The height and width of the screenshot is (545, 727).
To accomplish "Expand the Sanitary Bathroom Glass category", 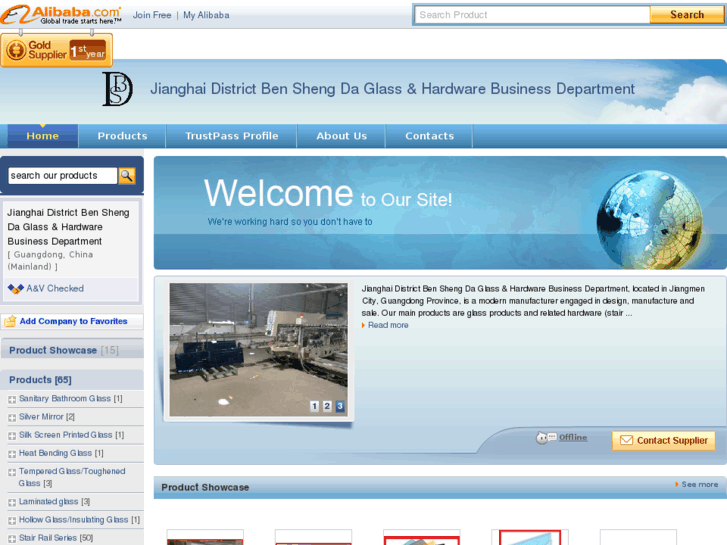I will pos(12,399).
